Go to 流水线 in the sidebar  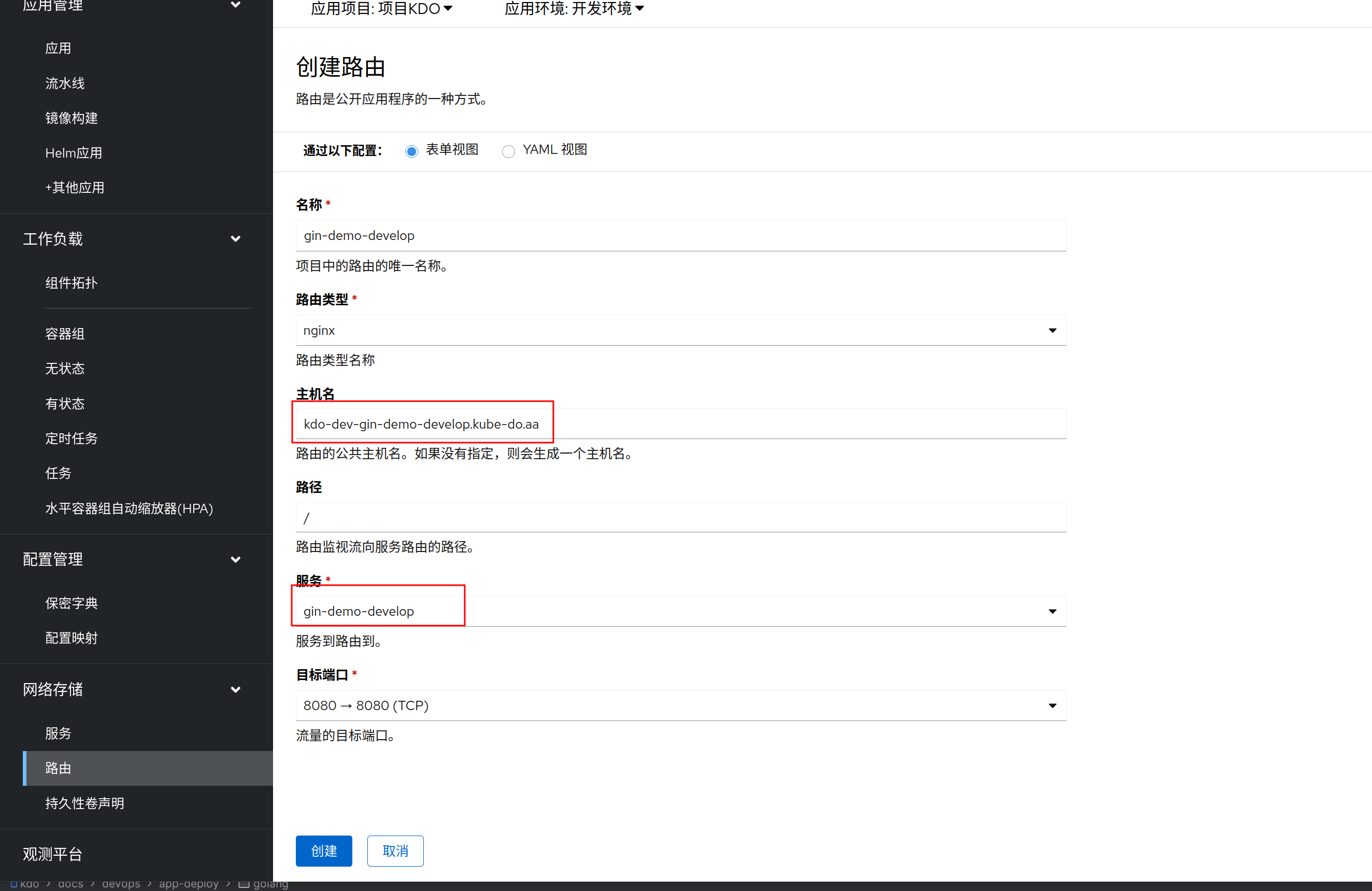pos(65,83)
